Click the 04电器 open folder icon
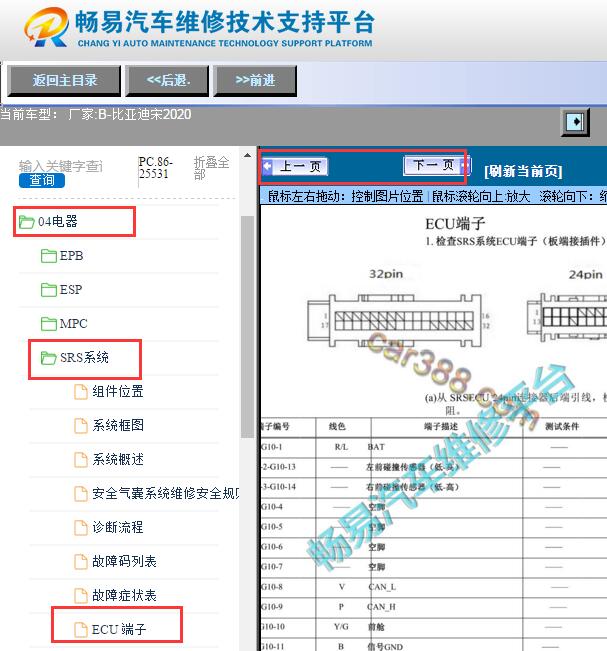 (x=27, y=222)
